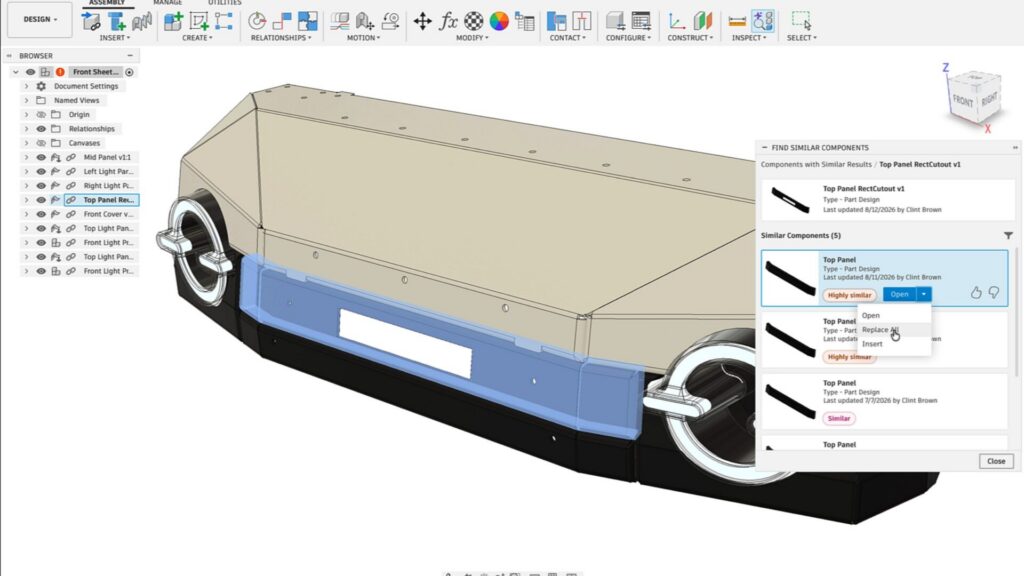
Task: Open the MODIFY dropdown menu
Action: pos(472,38)
